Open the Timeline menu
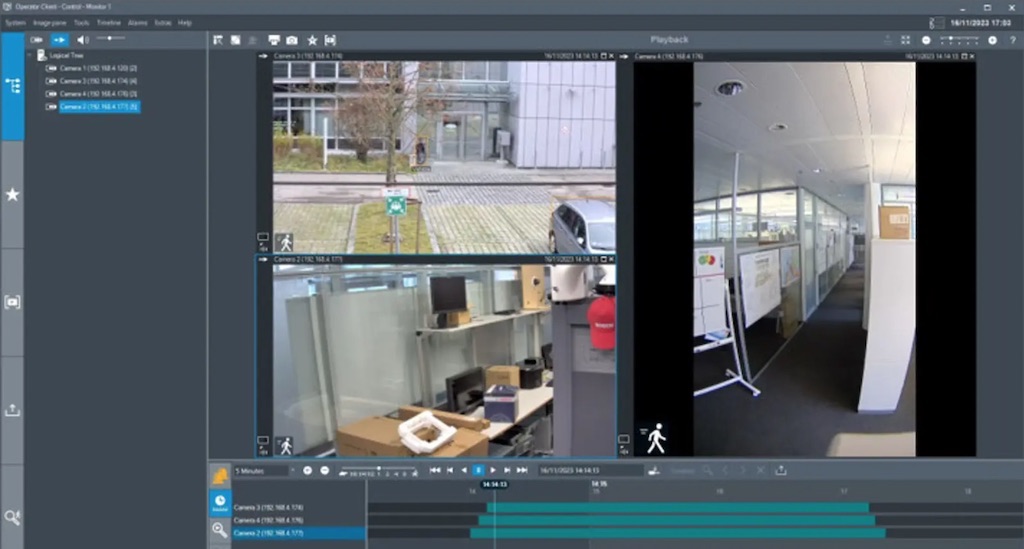The image size is (1024, 549). point(108,22)
